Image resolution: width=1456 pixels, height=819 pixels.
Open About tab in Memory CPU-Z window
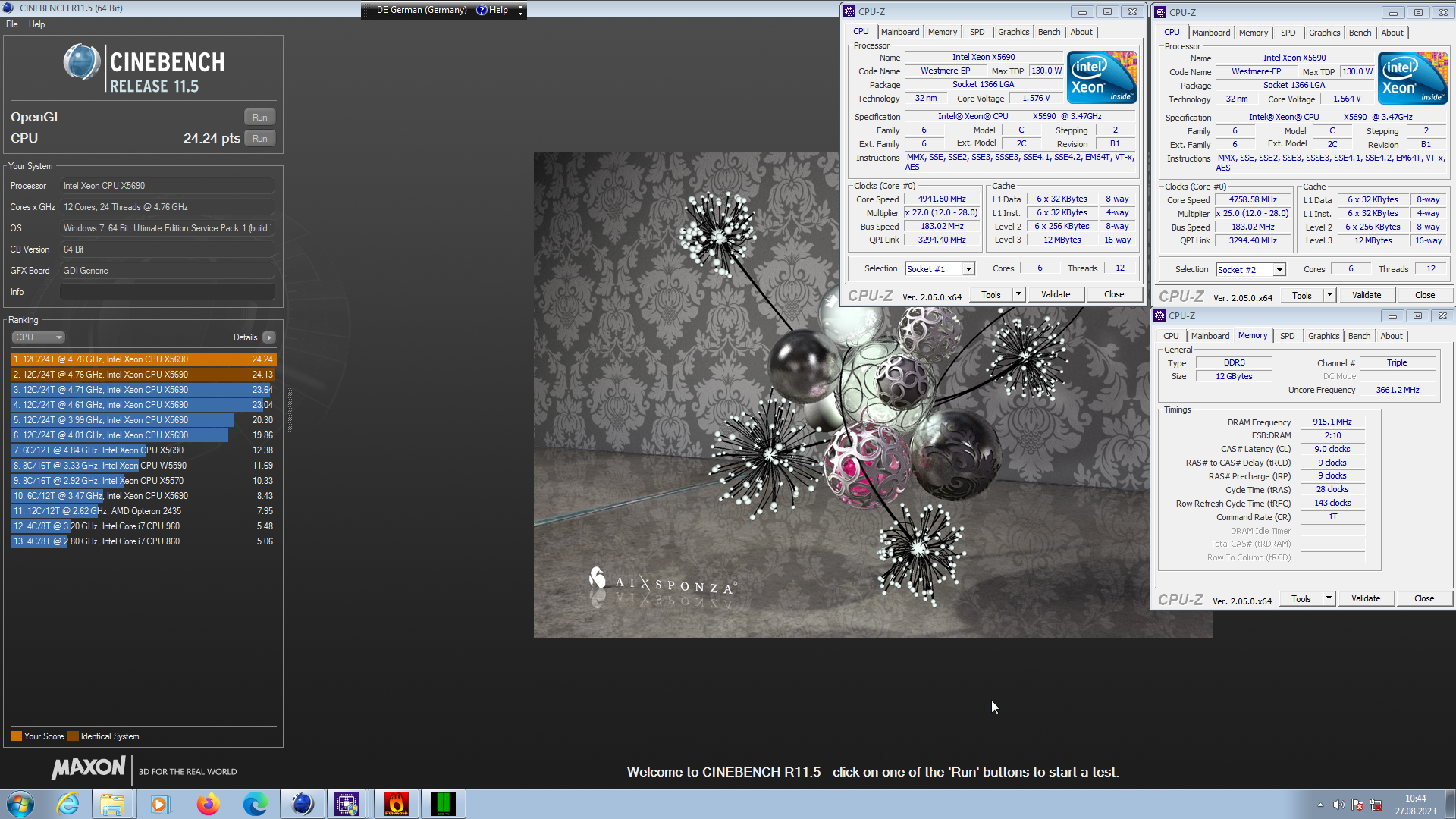pos(1391,336)
